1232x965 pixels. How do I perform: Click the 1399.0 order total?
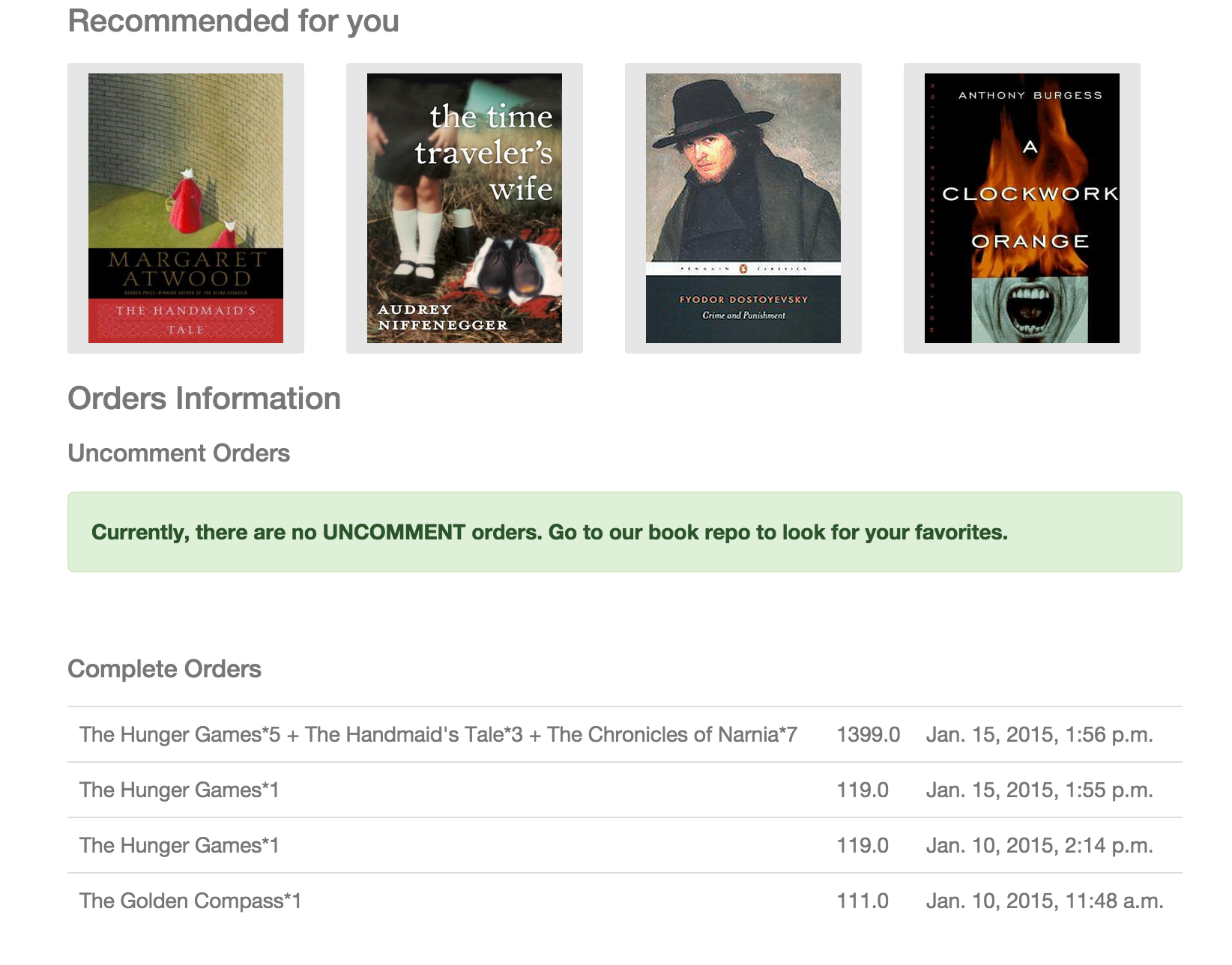(869, 734)
